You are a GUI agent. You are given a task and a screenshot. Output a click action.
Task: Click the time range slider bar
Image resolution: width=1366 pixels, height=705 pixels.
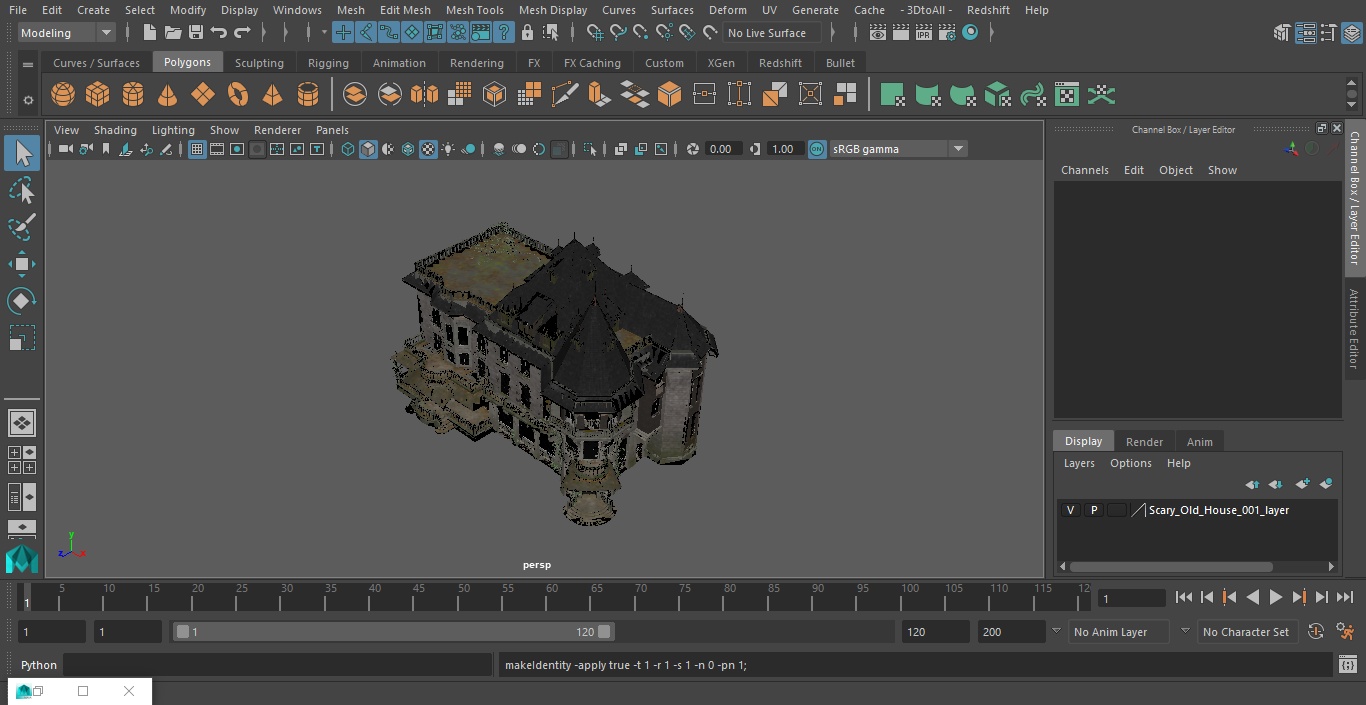point(394,632)
